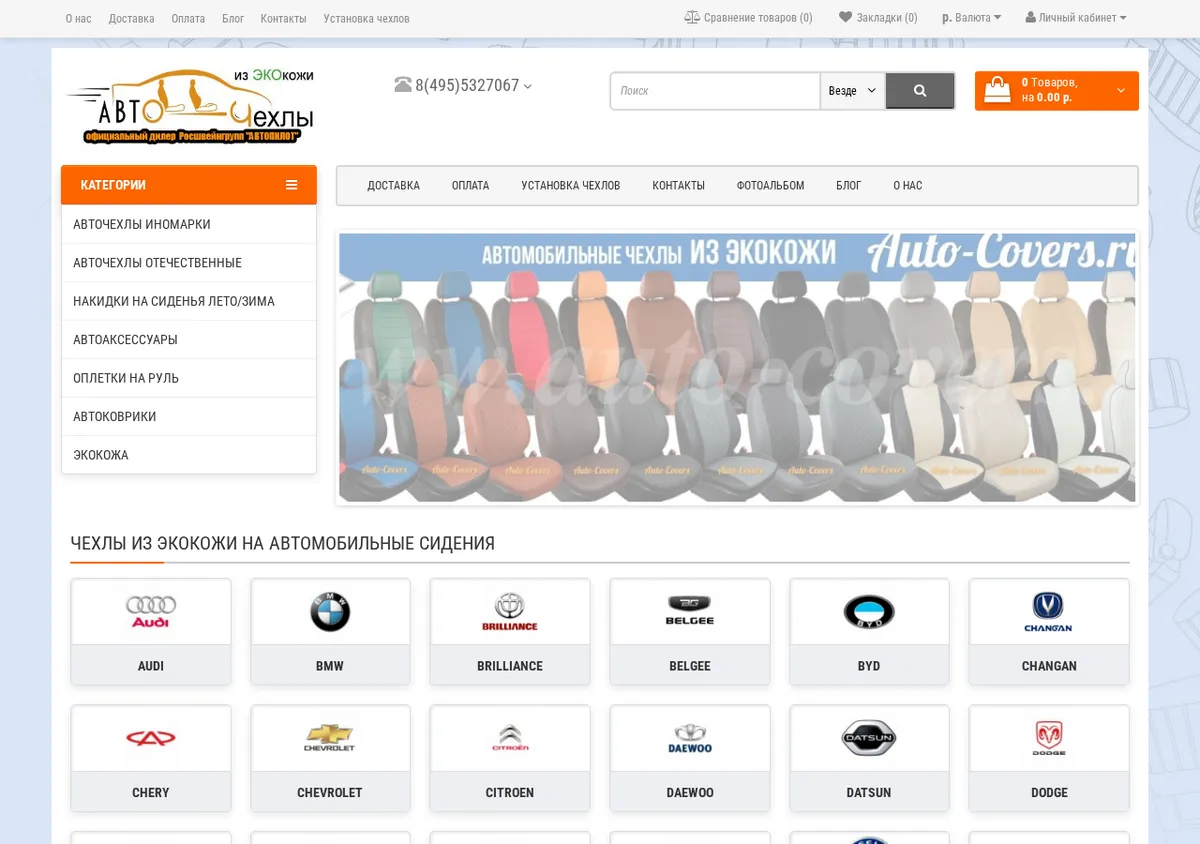Click the search magnifier button

click(x=919, y=91)
